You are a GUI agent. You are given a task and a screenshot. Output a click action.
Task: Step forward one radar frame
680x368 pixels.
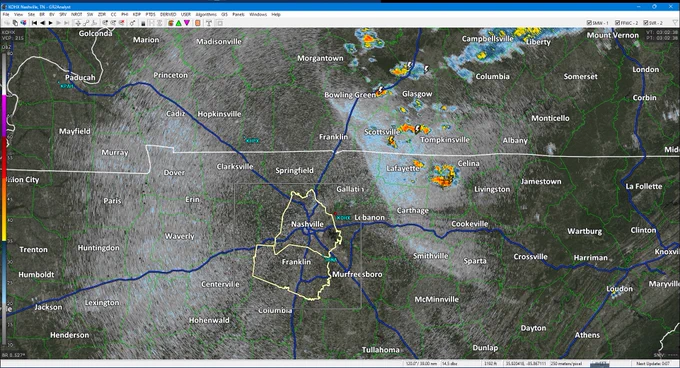coord(59,23)
